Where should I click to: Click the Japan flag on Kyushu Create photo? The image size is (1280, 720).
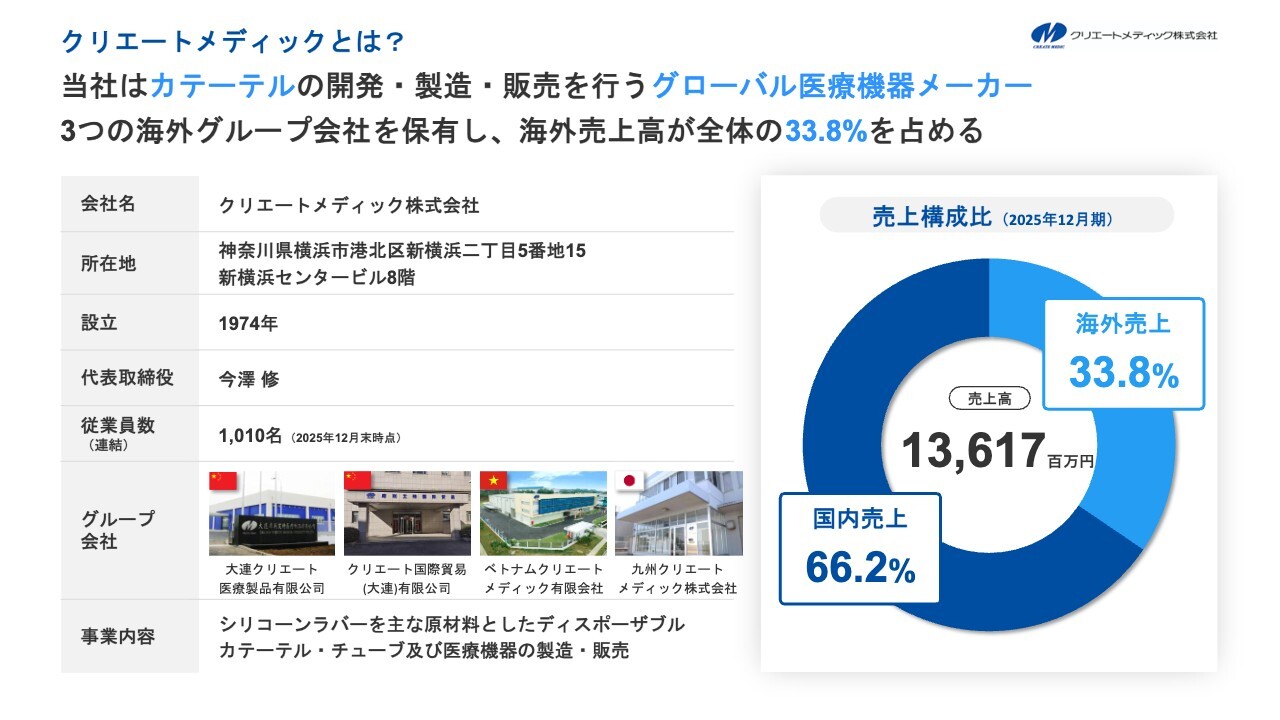[629, 481]
